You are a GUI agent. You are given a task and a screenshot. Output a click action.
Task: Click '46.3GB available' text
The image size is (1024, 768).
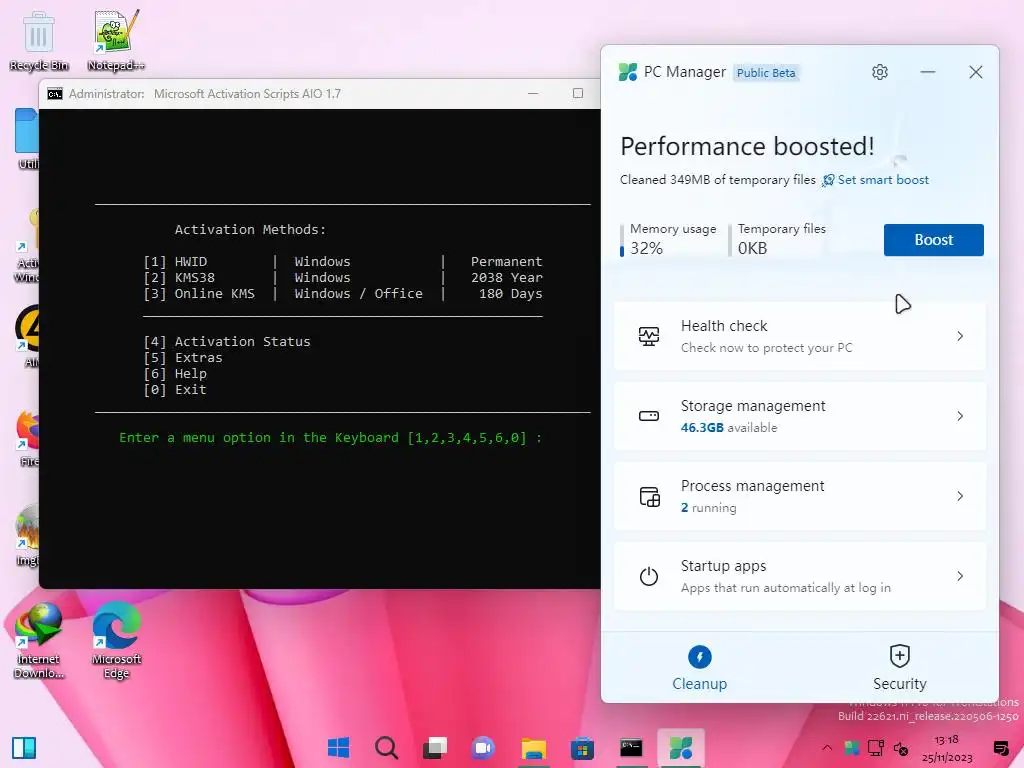(729, 428)
